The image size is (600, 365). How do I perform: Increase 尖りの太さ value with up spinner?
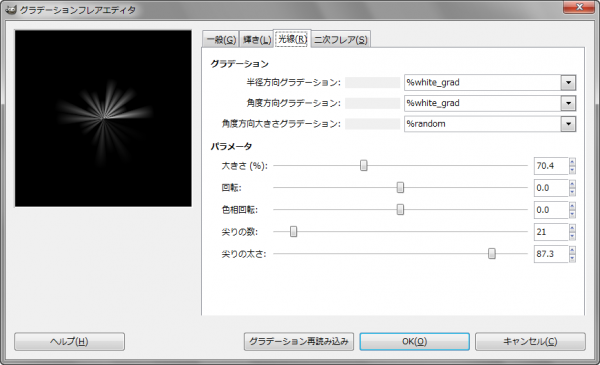tap(572, 250)
